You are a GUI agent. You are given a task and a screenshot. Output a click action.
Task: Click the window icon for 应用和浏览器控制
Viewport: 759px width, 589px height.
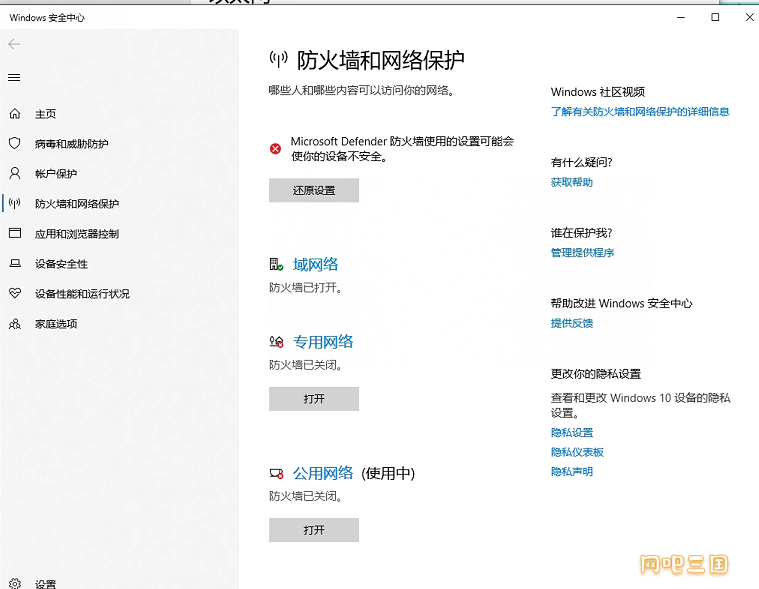pyautogui.click(x=15, y=233)
